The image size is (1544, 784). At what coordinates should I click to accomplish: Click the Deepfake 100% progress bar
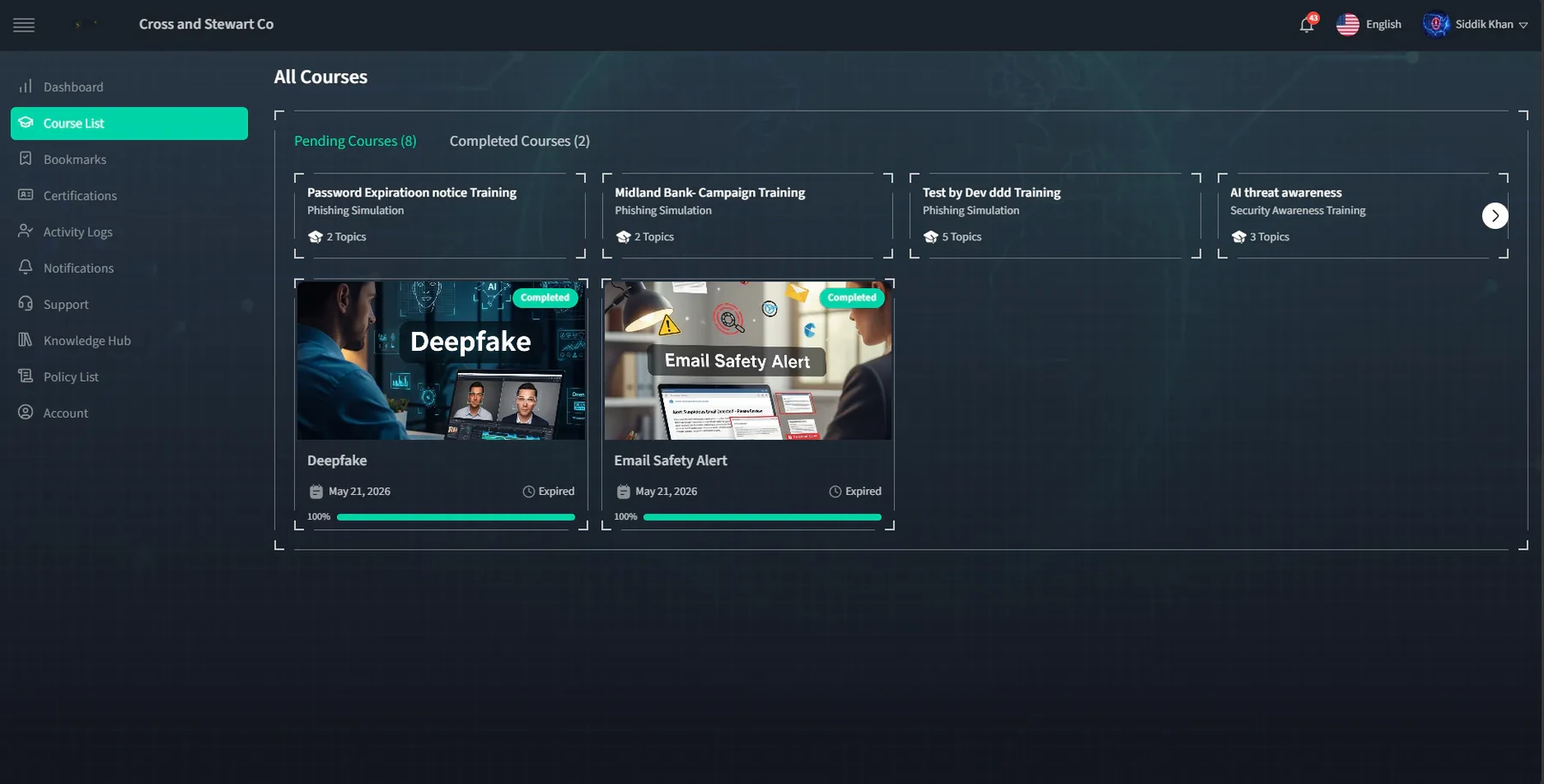(455, 517)
